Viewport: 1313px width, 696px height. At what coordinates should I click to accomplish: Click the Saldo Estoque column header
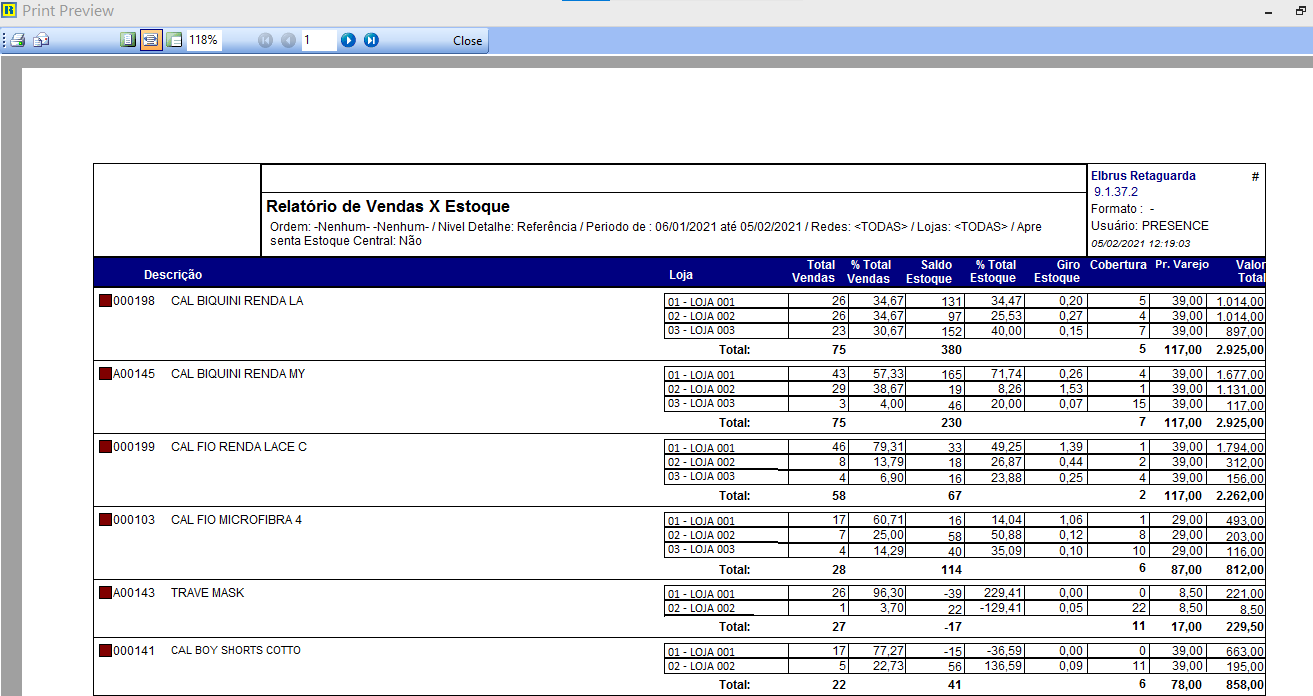click(x=928, y=271)
